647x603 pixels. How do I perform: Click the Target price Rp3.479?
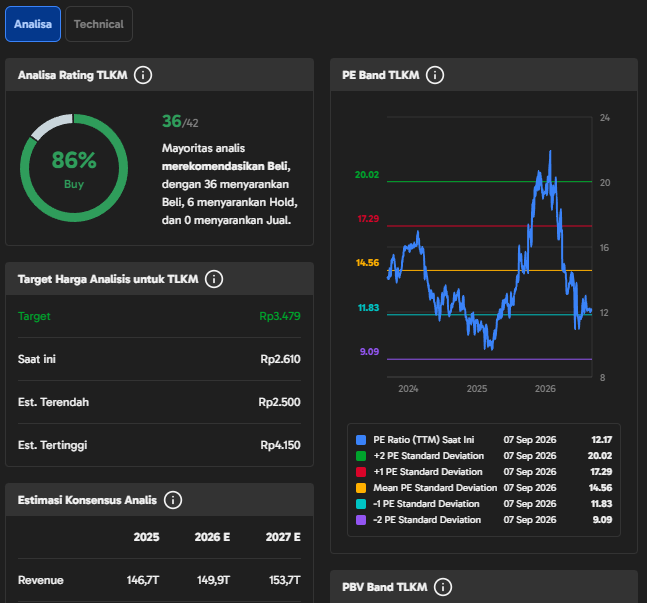coord(280,316)
